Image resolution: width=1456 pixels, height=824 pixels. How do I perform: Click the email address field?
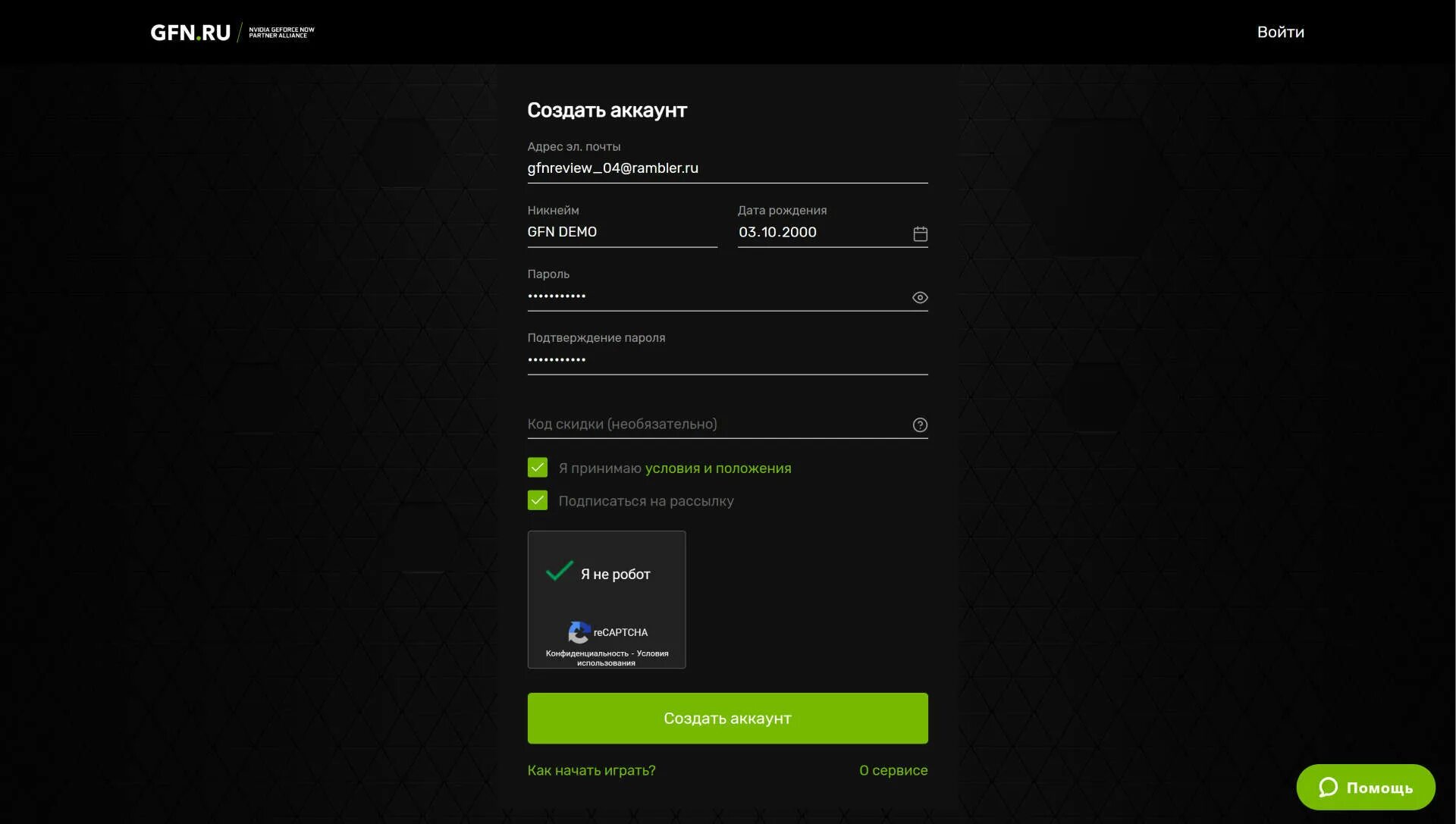(x=726, y=168)
